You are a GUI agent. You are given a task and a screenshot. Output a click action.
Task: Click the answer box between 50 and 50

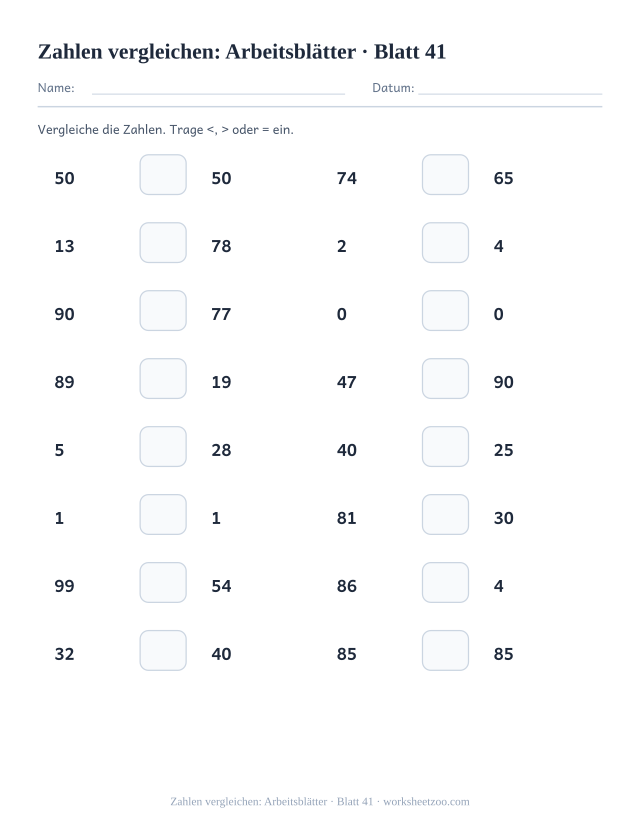click(x=163, y=174)
